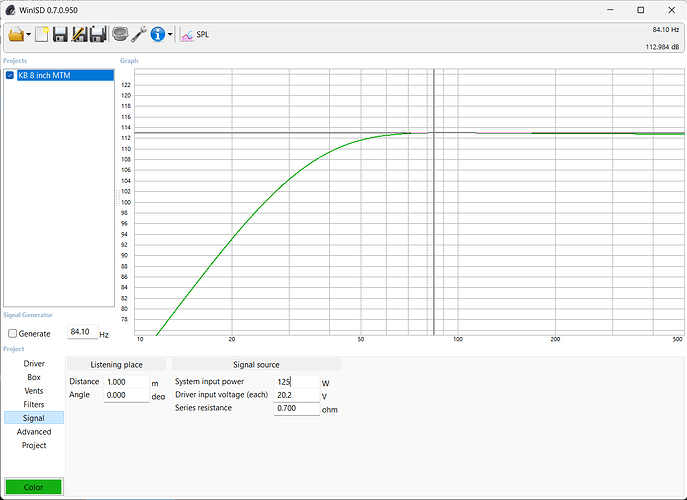Click the Listening place header
This screenshot has width=687, height=500.
click(117, 365)
